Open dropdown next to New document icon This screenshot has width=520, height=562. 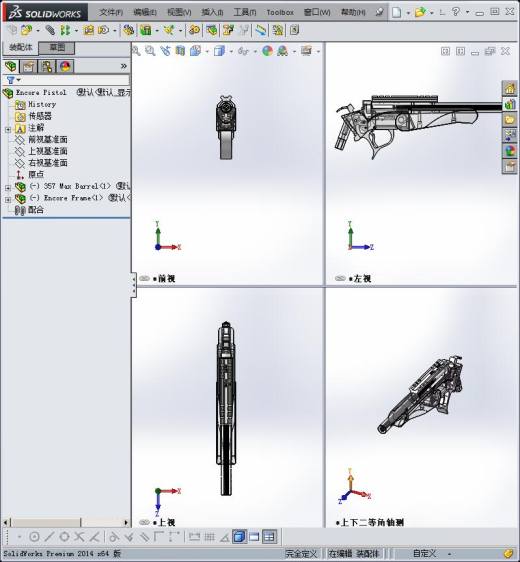[x=408, y=13]
